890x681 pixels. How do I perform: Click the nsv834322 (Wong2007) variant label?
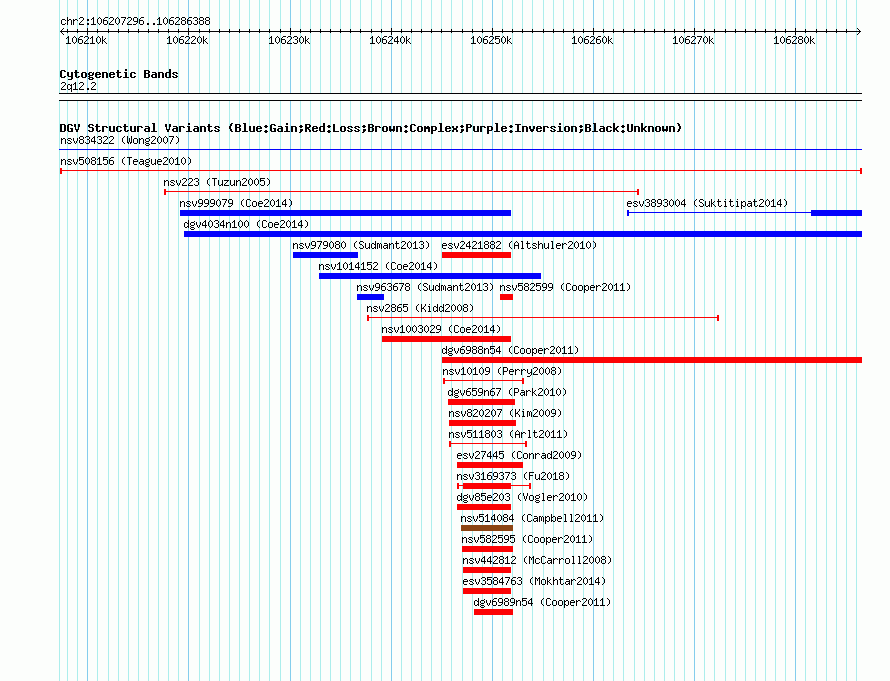click(x=120, y=140)
